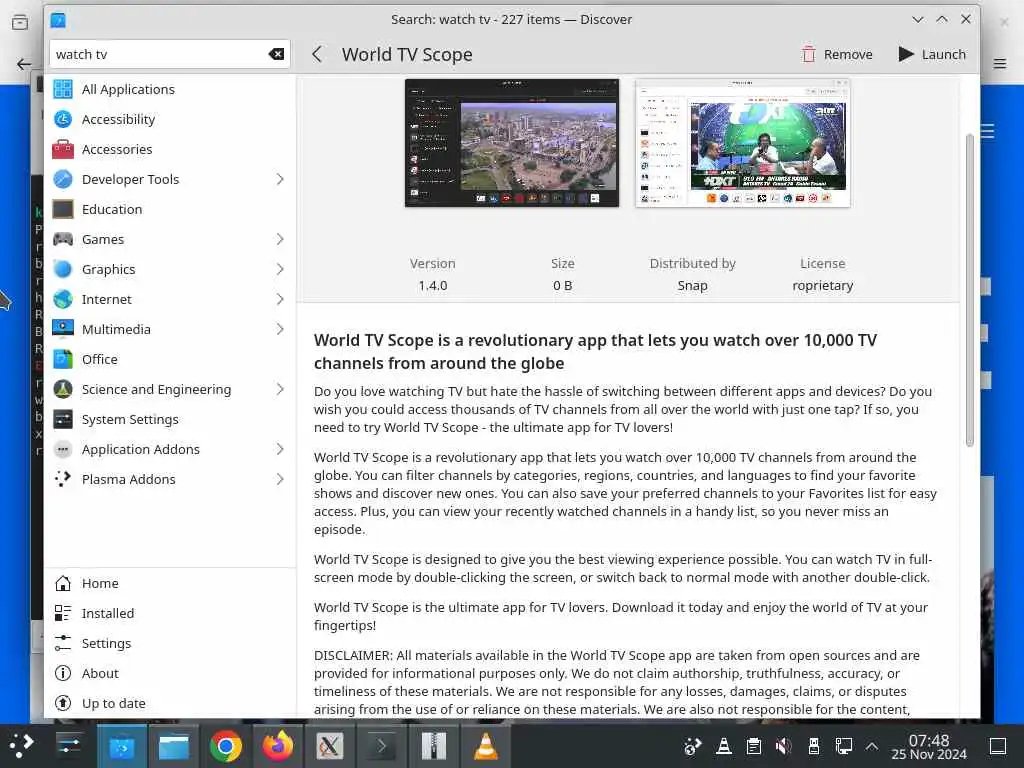
Task: Open Firefox from the taskbar
Action: [278, 746]
